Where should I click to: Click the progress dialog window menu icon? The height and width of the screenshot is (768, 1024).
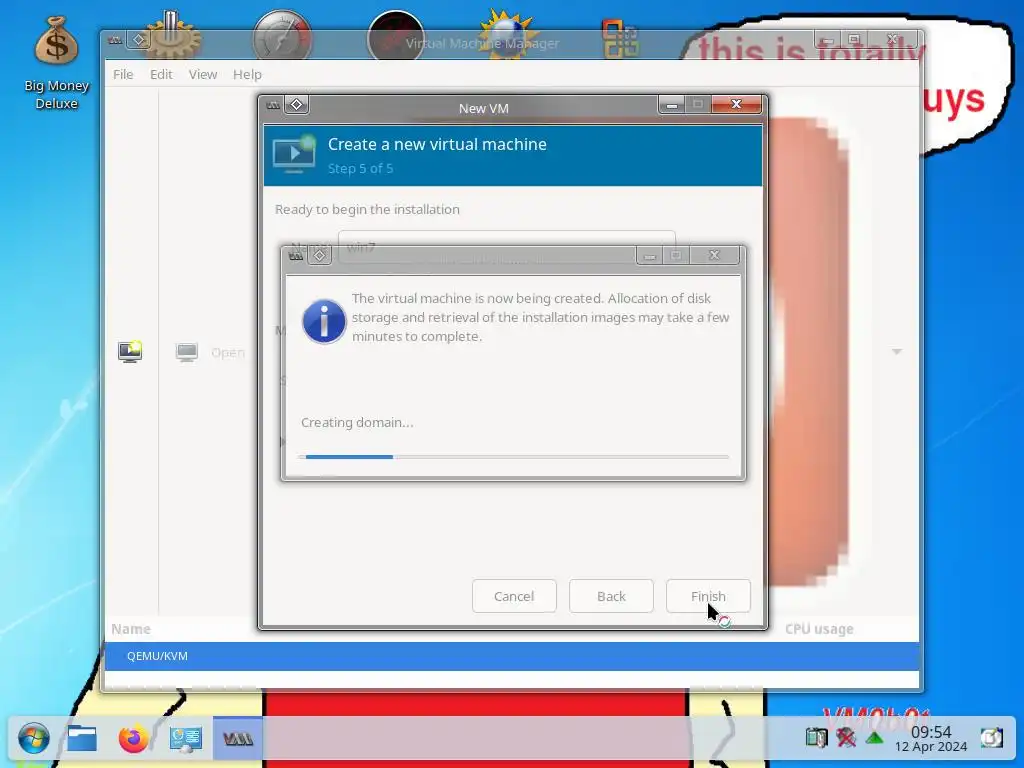pyautogui.click(x=296, y=255)
